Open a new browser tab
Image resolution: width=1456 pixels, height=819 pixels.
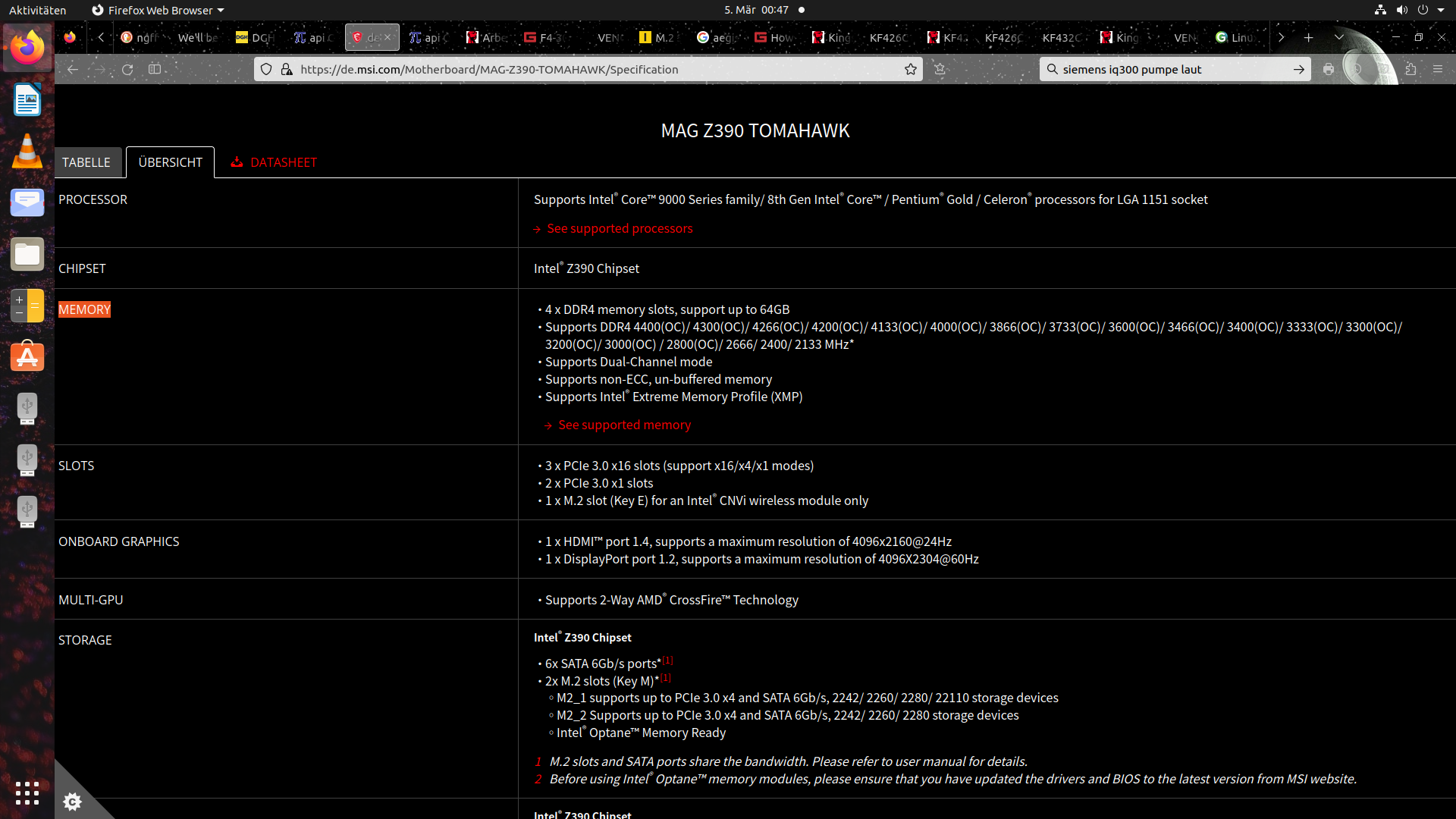(1308, 37)
